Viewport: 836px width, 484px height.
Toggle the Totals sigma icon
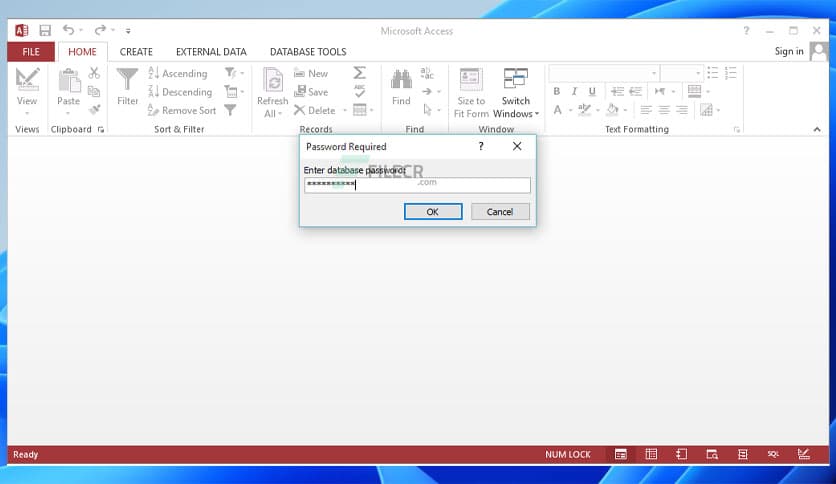pyautogui.click(x=360, y=72)
